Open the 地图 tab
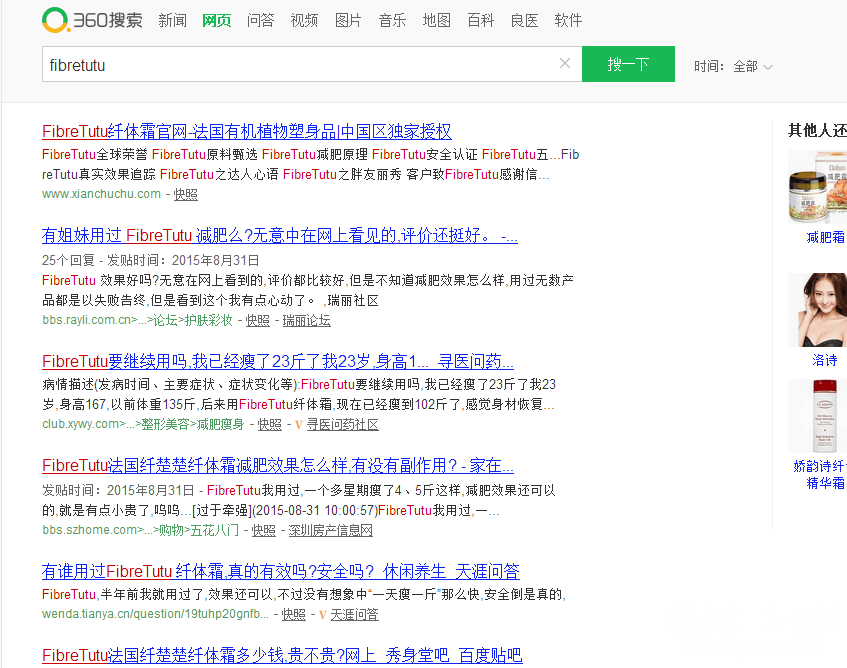This screenshot has height=668, width=847. tap(436, 21)
